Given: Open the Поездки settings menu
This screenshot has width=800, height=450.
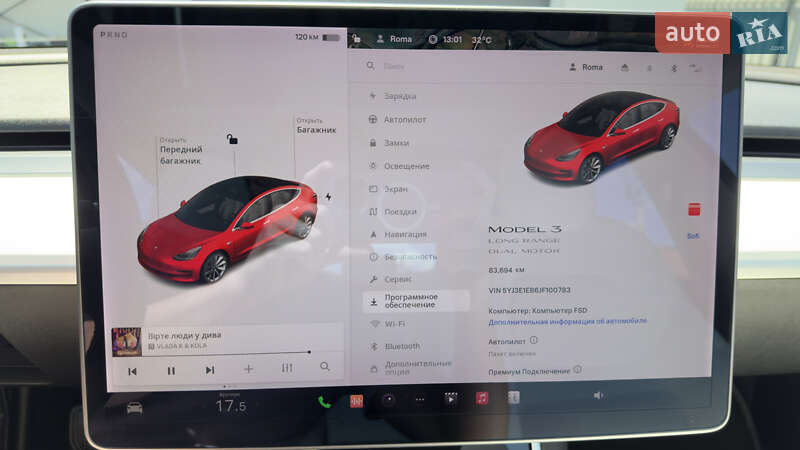Looking at the screenshot, I should click(x=392, y=211).
